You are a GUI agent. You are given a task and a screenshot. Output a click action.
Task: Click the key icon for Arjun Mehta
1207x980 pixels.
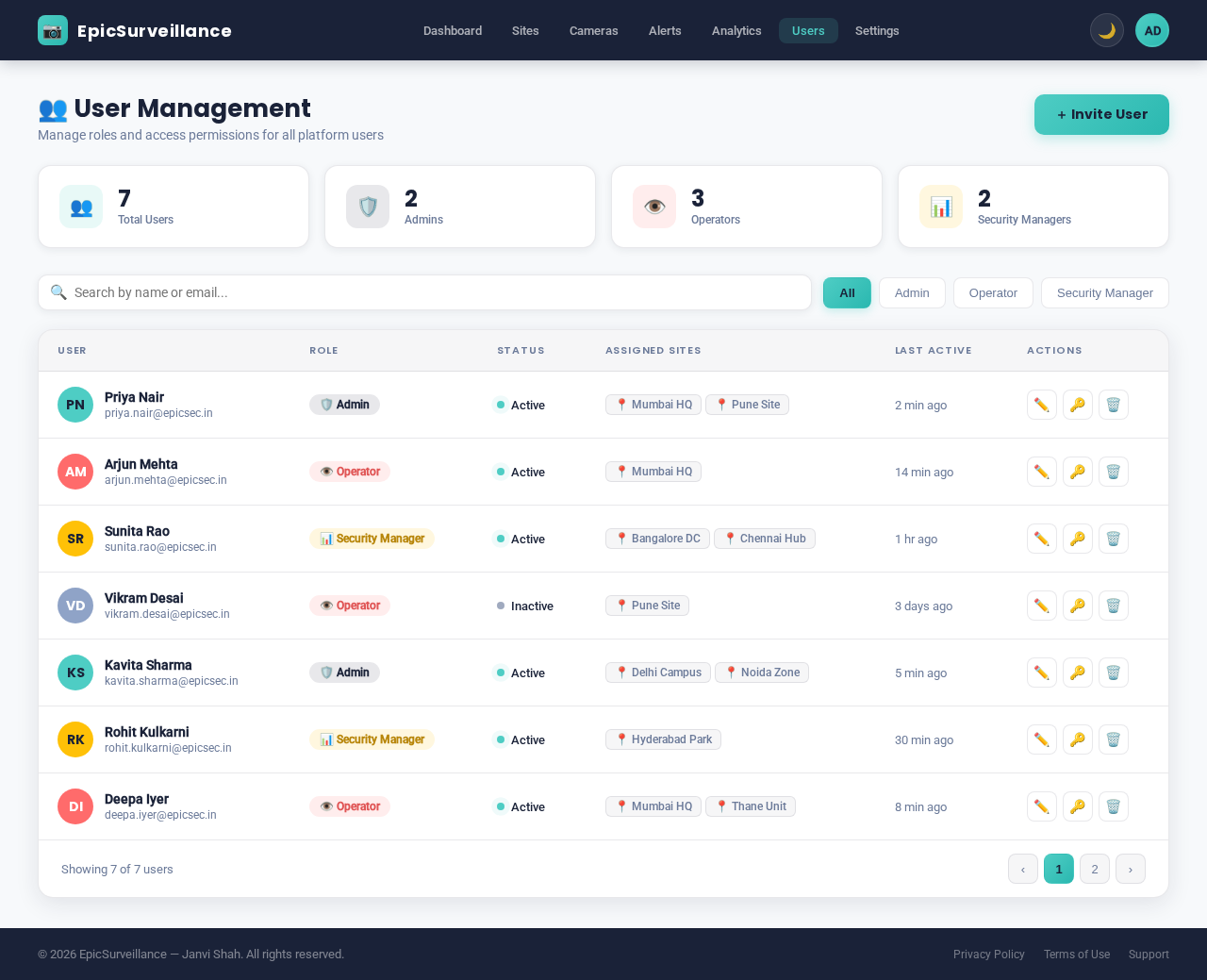pyautogui.click(x=1077, y=471)
